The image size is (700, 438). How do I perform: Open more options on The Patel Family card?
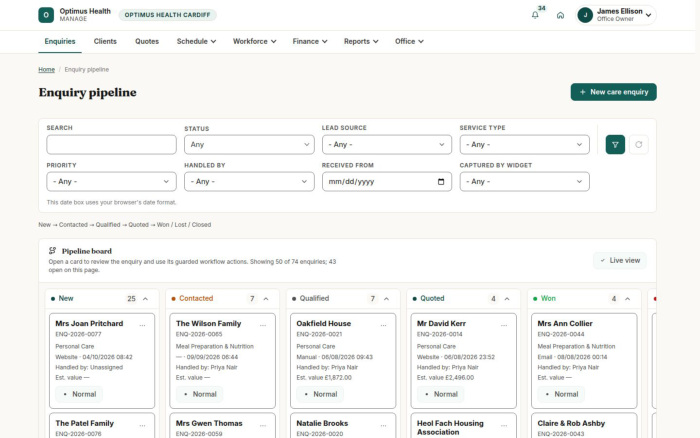pos(142,425)
